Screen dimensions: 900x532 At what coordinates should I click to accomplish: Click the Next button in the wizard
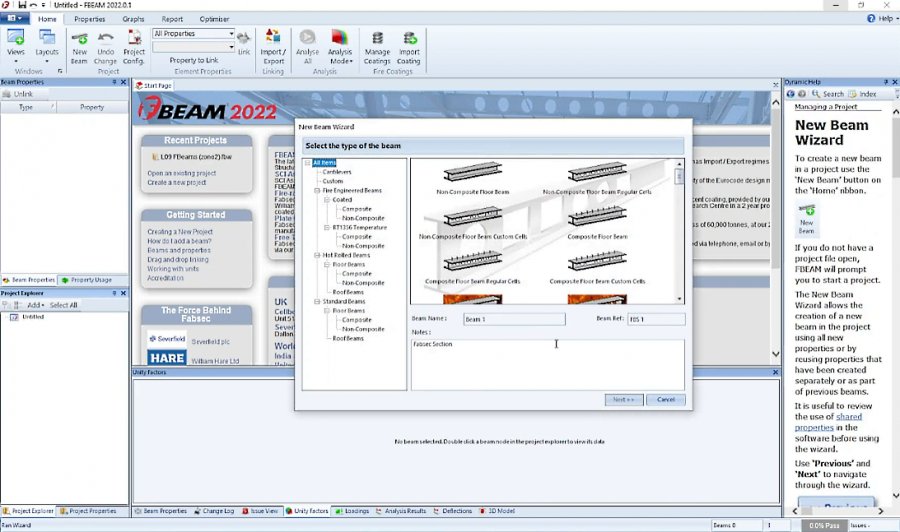pyautogui.click(x=624, y=399)
